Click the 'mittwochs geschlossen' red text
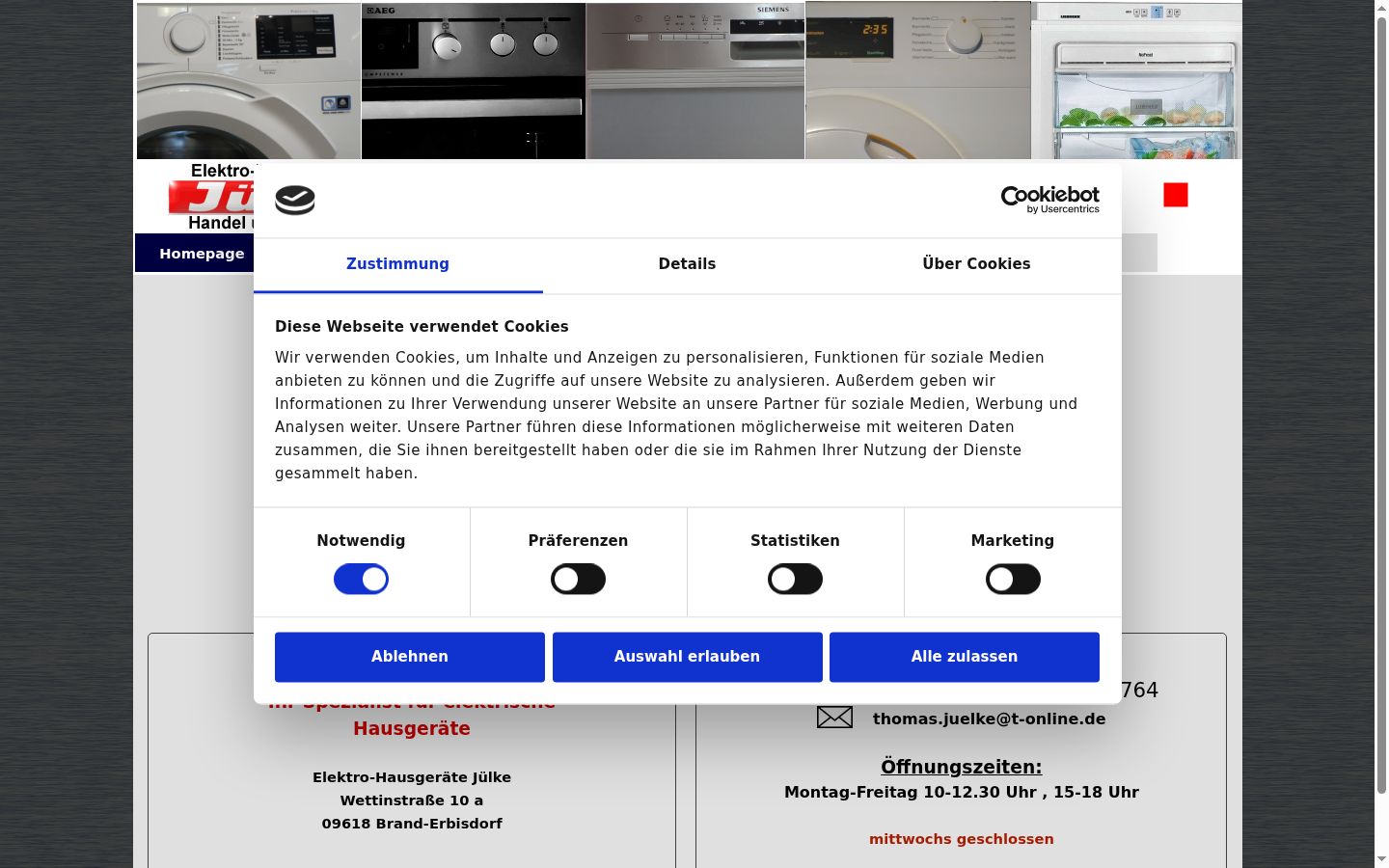This screenshot has height=868, width=1389. 961,839
